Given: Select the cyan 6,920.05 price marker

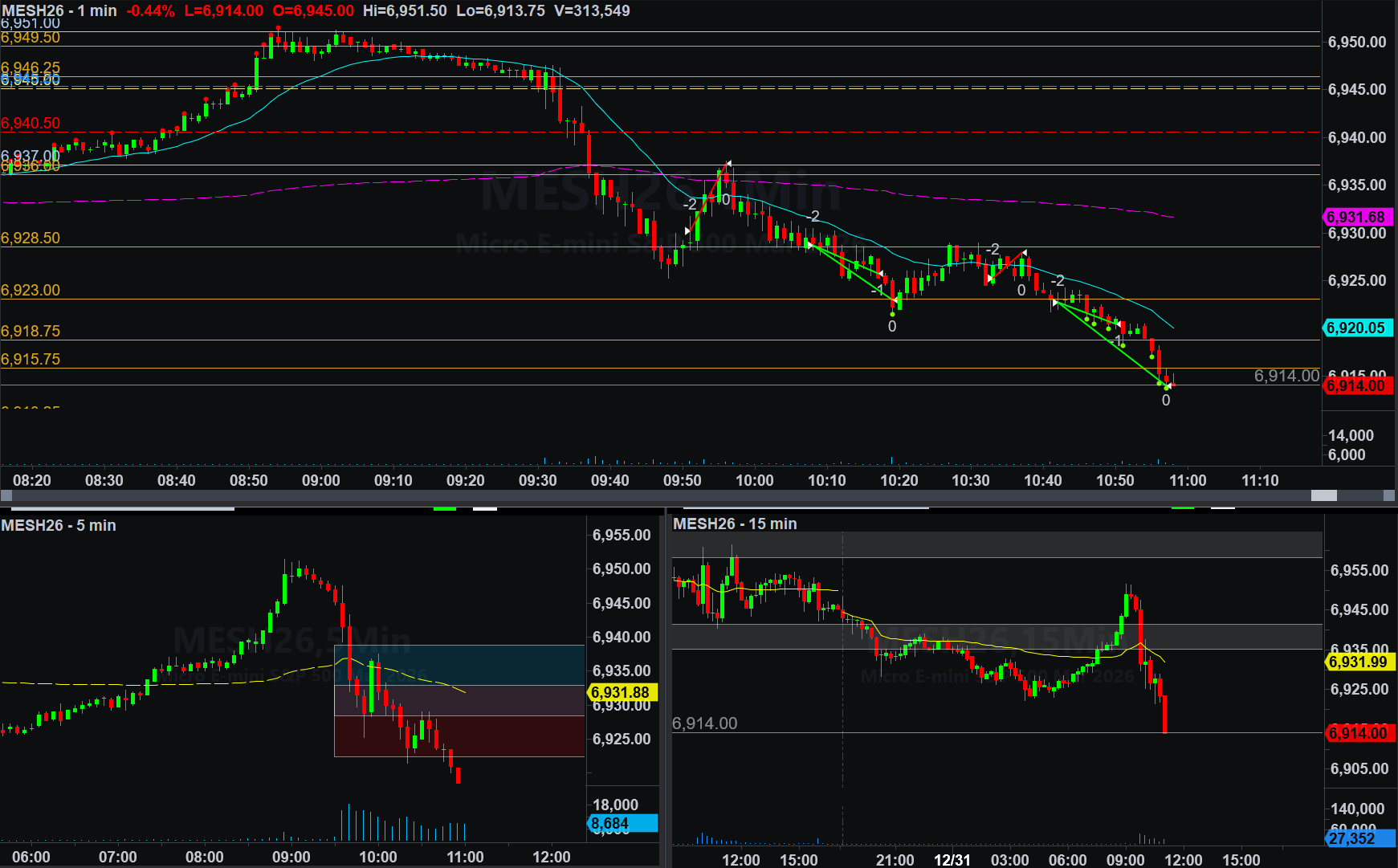Looking at the screenshot, I should 1355,328.
